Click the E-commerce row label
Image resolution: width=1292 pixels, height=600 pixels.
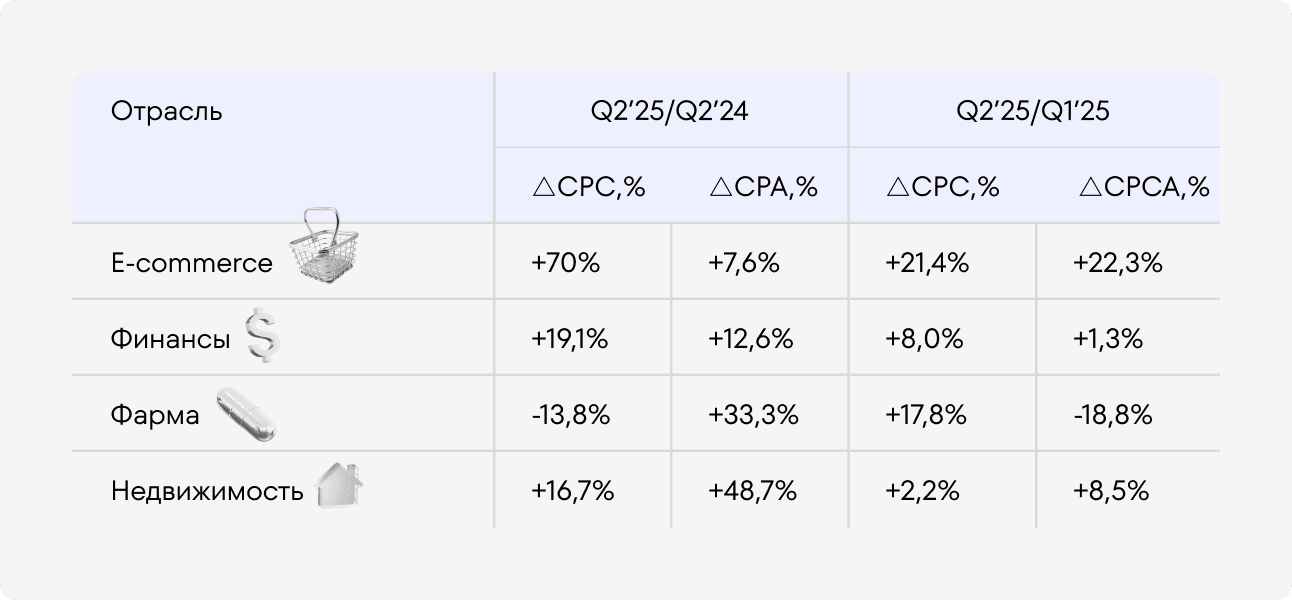point(191,264)
